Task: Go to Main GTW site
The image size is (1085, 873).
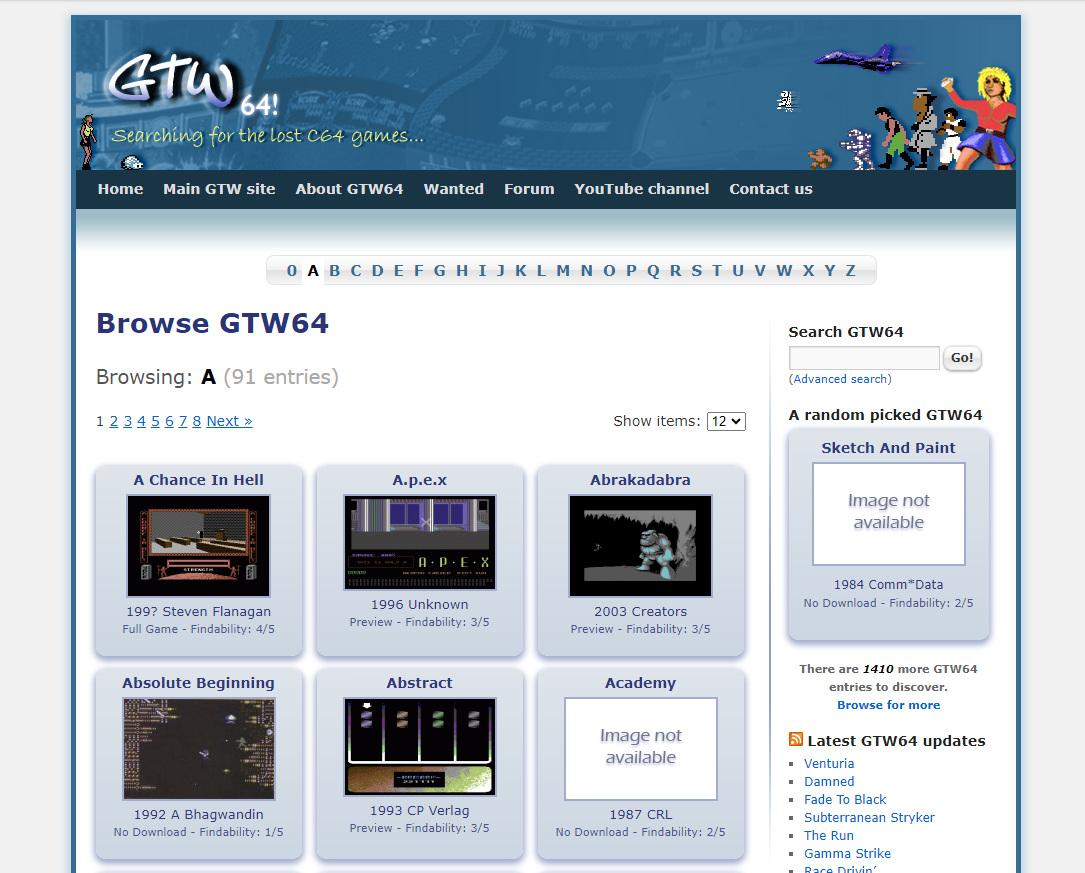Action: [219, 189]
